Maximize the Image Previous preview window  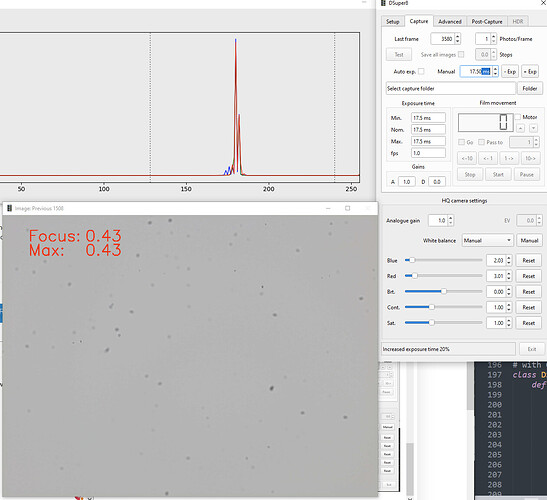[347, 208]
